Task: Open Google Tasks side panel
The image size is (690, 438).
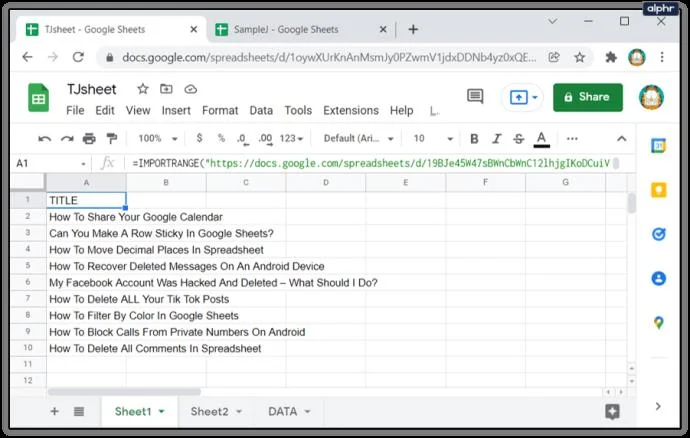Action: (x=658, y=234)
